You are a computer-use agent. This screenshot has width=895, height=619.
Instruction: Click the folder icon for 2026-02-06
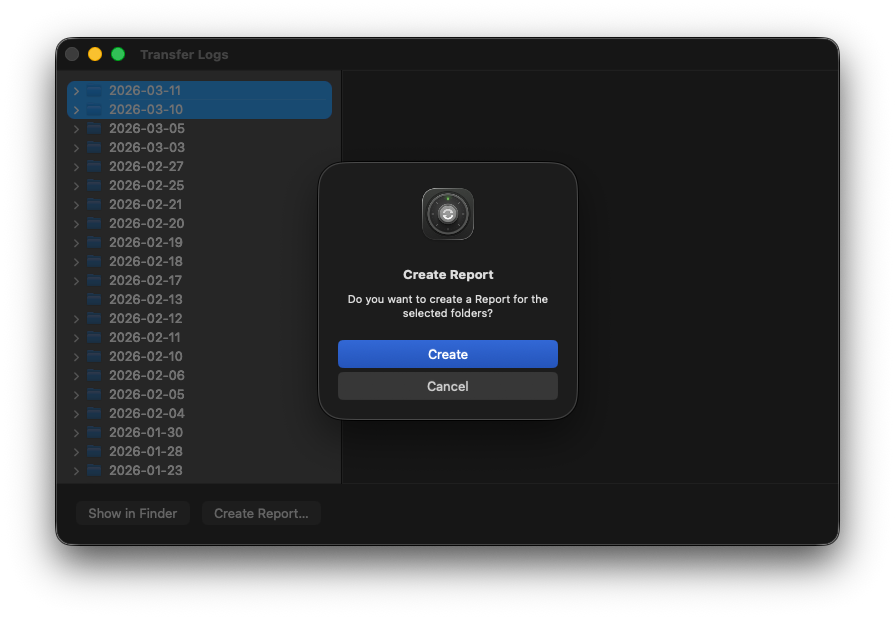point(94,376)
